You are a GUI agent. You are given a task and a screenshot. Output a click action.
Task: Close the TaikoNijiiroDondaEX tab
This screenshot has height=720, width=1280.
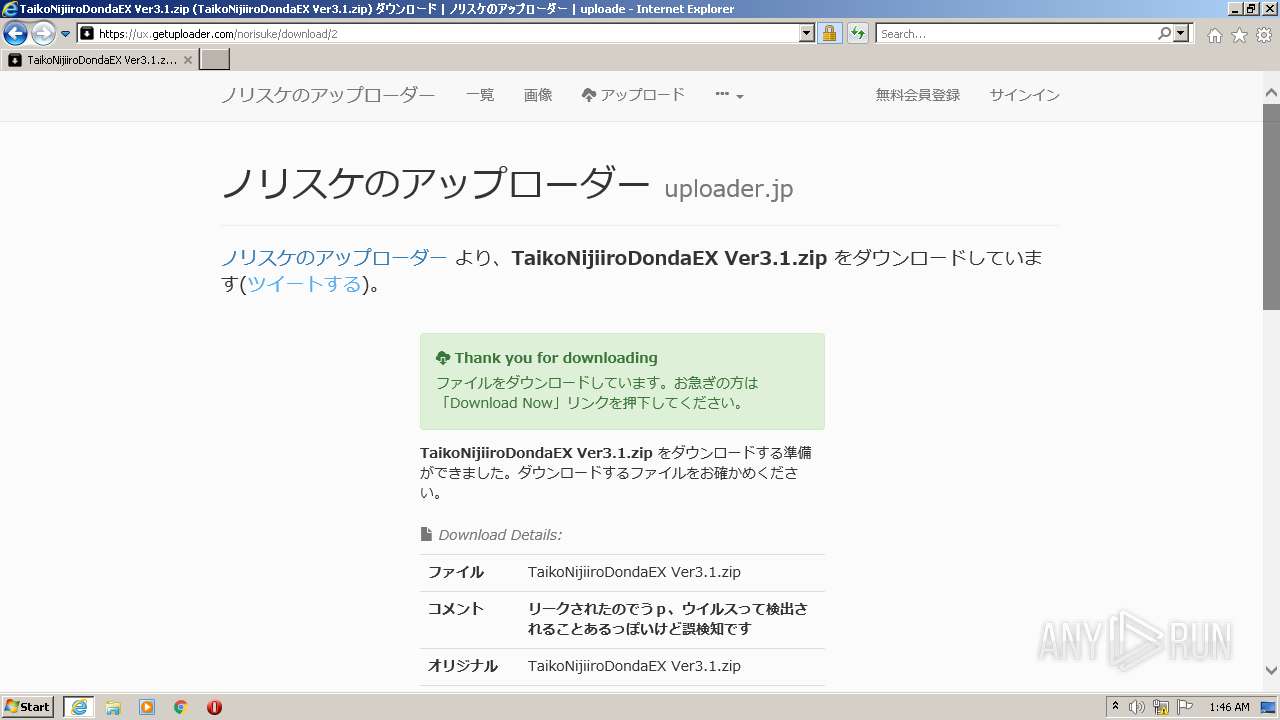187,60
